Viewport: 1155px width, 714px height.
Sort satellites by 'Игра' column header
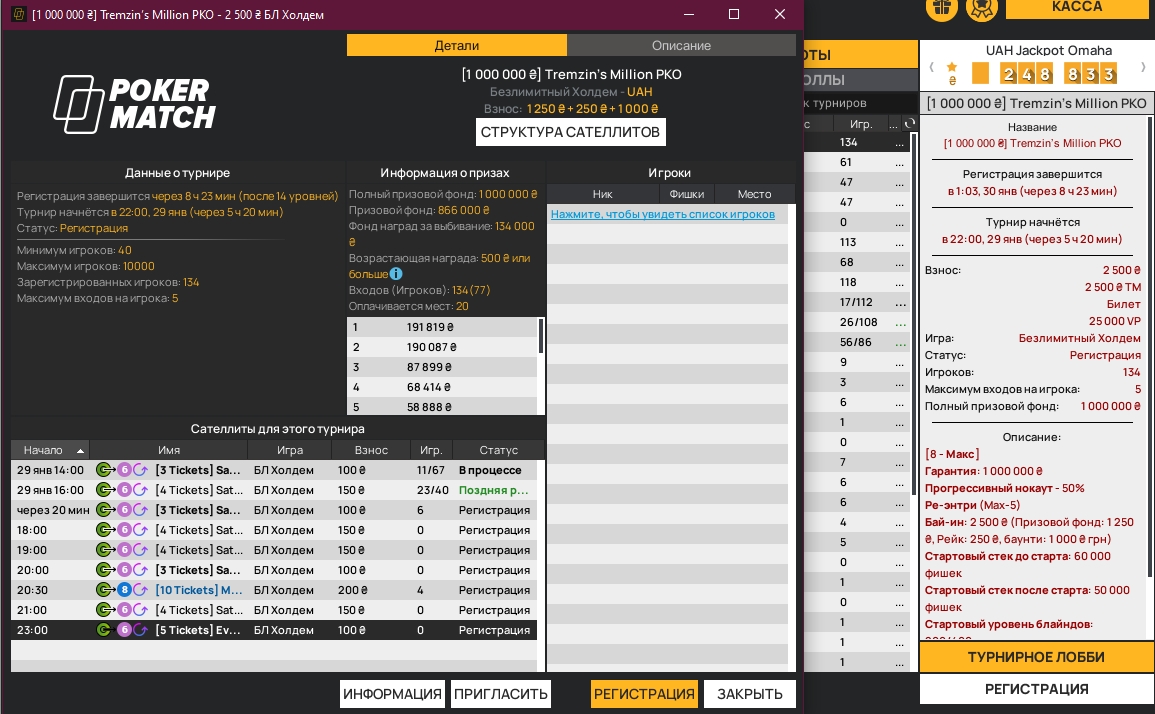(289, 449)
